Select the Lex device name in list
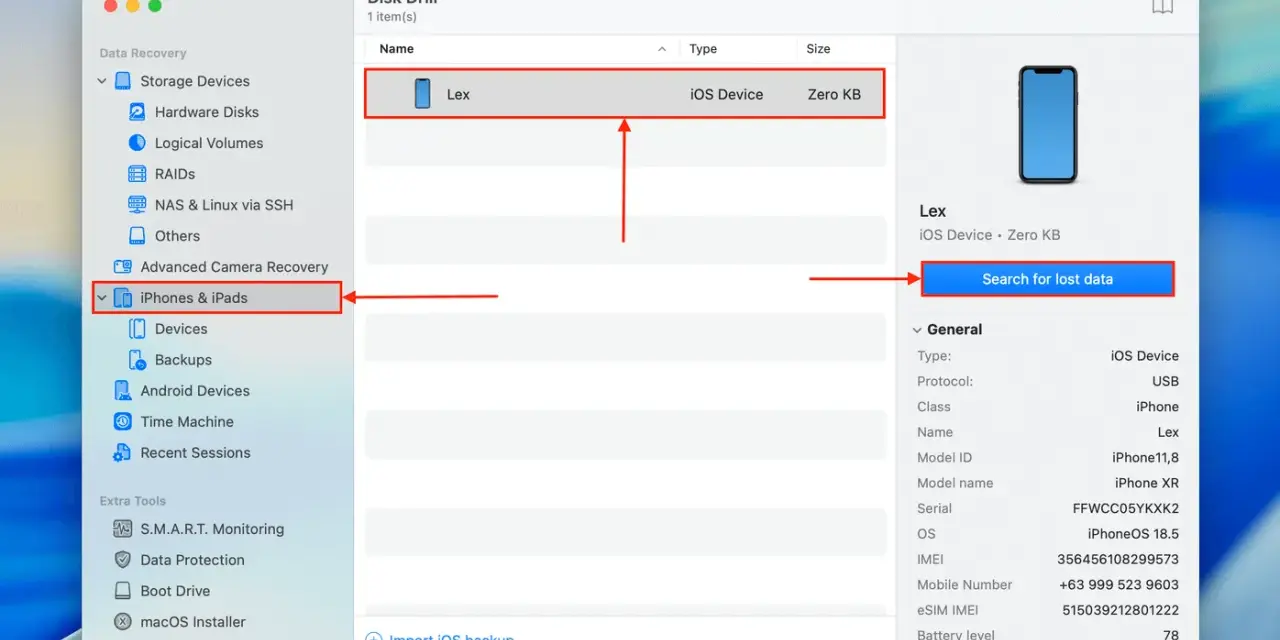 point(458,94)
